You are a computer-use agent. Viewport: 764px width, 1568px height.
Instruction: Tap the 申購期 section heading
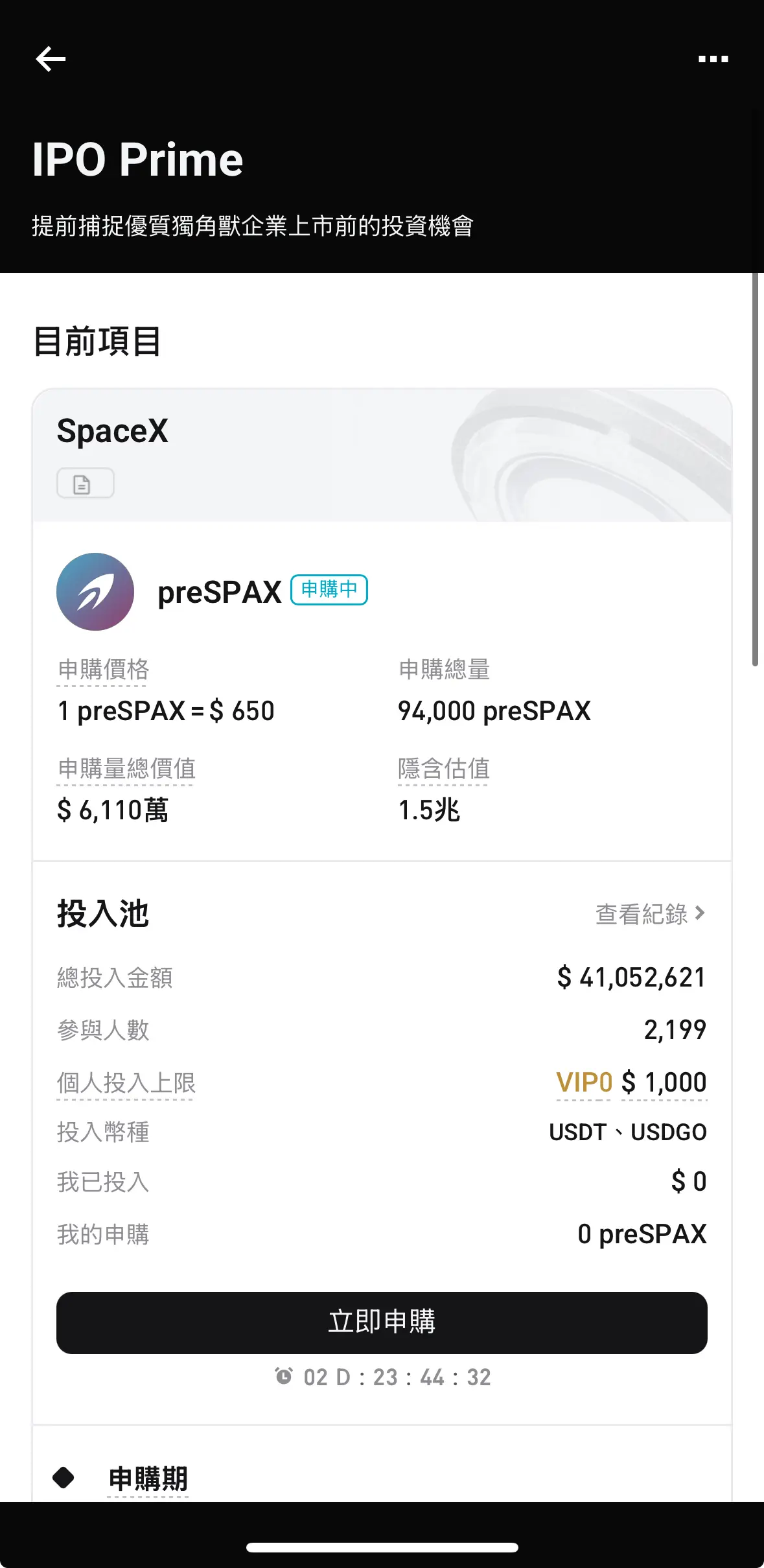148,1479
